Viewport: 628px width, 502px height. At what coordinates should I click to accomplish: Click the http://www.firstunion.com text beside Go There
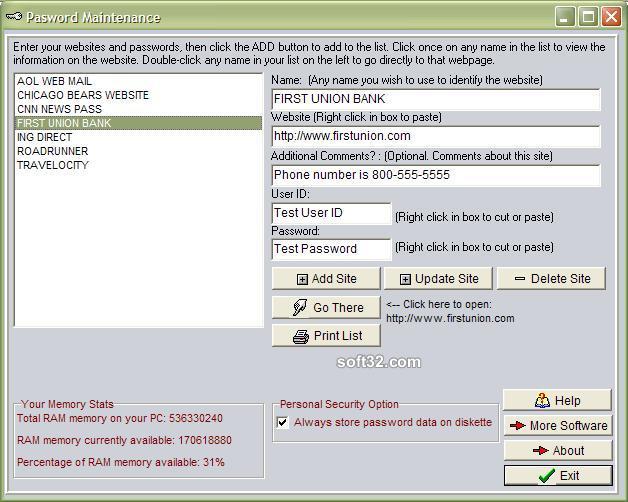(x=450, y=319)
